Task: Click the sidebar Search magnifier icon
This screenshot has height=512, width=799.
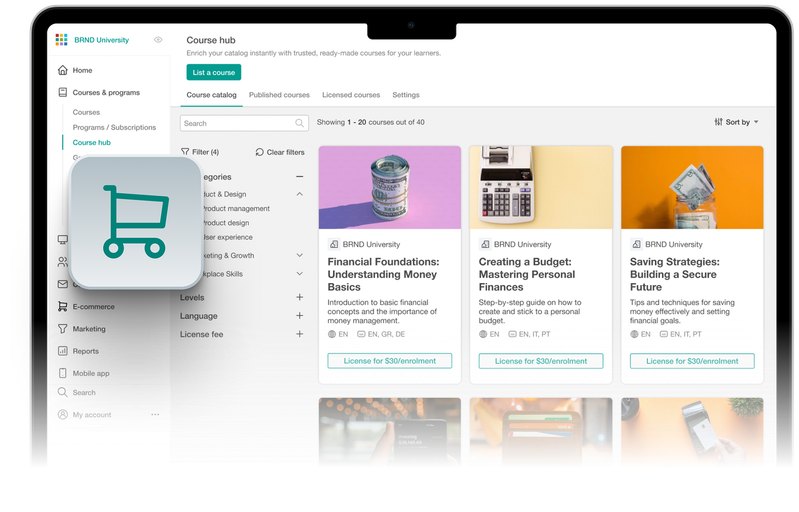Action: [62, 392]
